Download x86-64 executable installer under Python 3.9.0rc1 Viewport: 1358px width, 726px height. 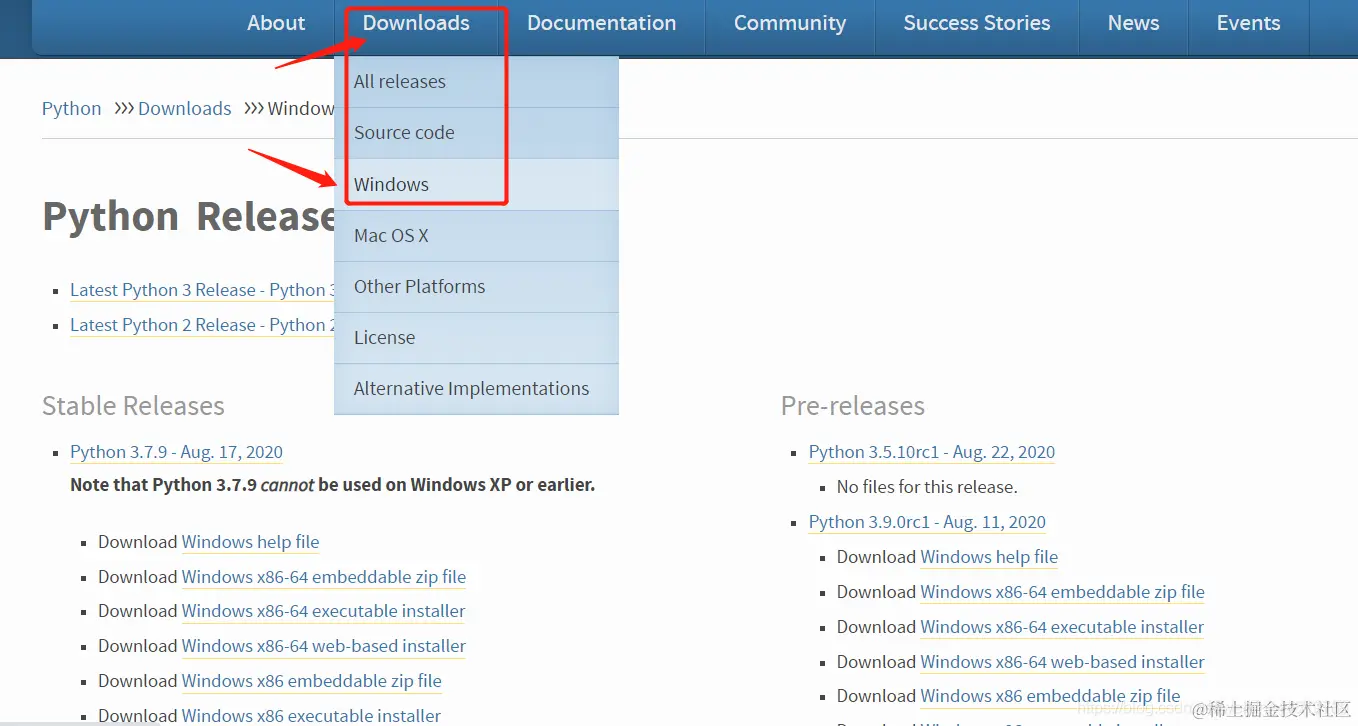[1062, 627]
